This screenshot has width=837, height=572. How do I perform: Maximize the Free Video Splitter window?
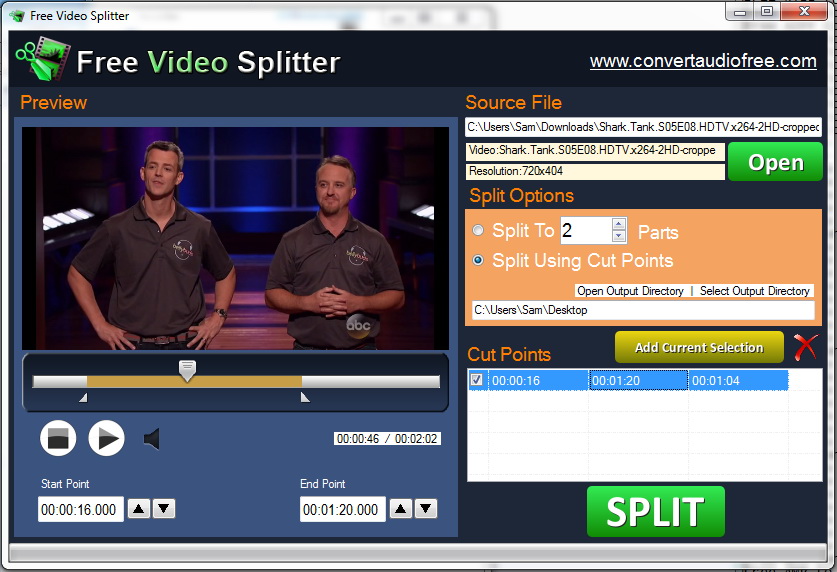[767, 12]
